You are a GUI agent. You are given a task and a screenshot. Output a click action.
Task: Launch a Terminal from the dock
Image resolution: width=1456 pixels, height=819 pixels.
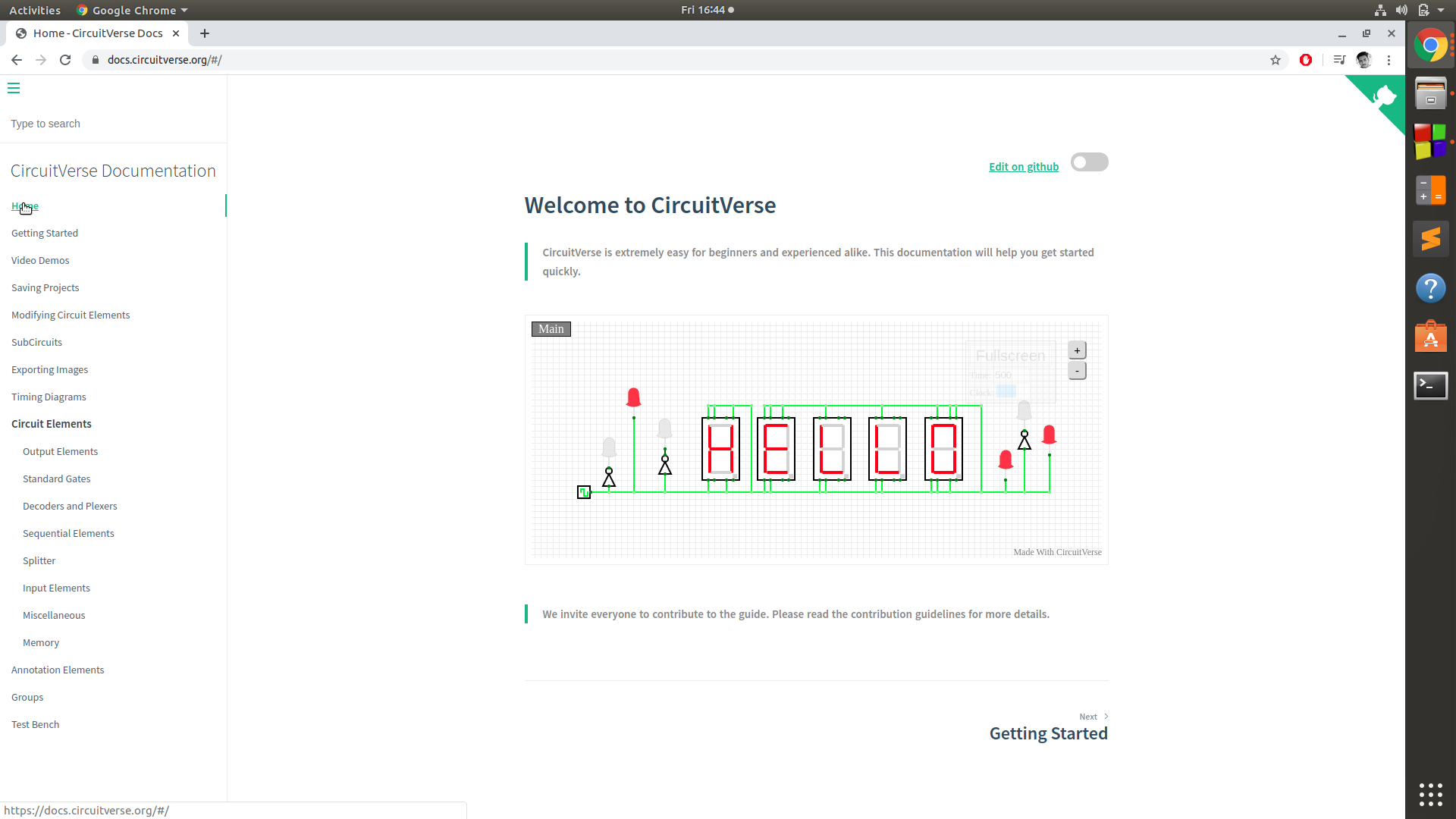click(1431, 386)
